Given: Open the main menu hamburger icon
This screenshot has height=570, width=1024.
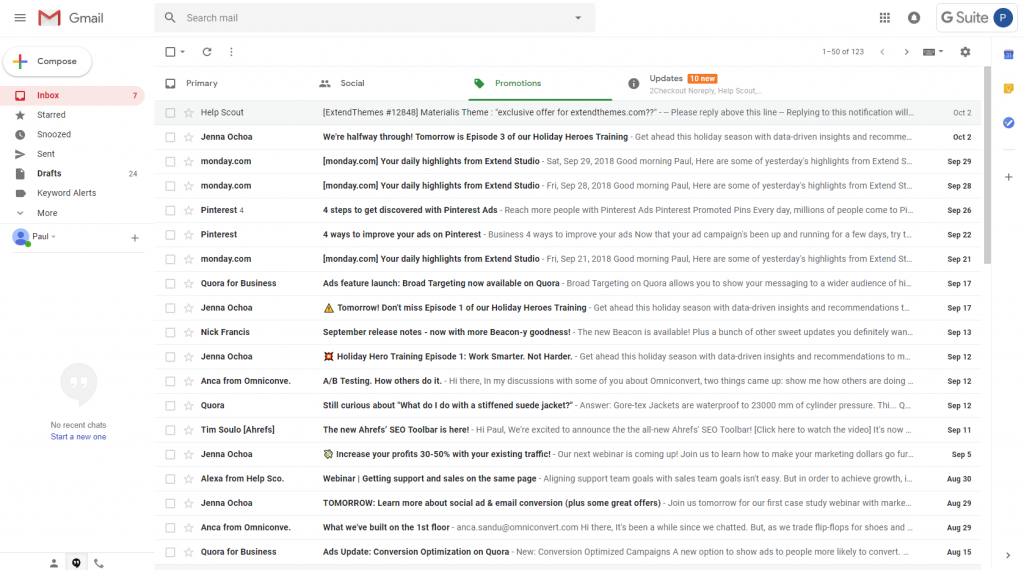Looking at the screenshot, I should [20, 18].
